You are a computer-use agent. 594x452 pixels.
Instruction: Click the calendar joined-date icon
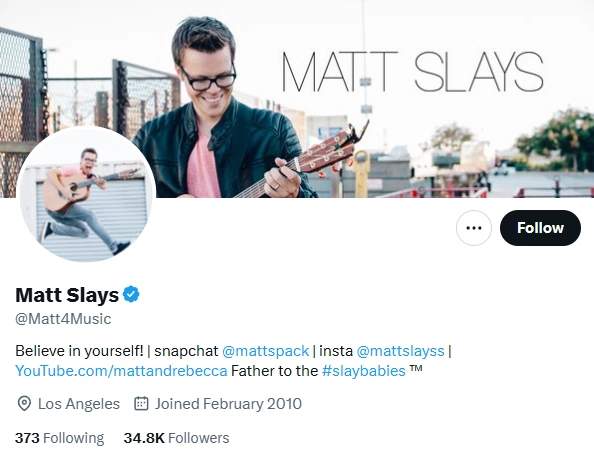[x=141, y=404]
